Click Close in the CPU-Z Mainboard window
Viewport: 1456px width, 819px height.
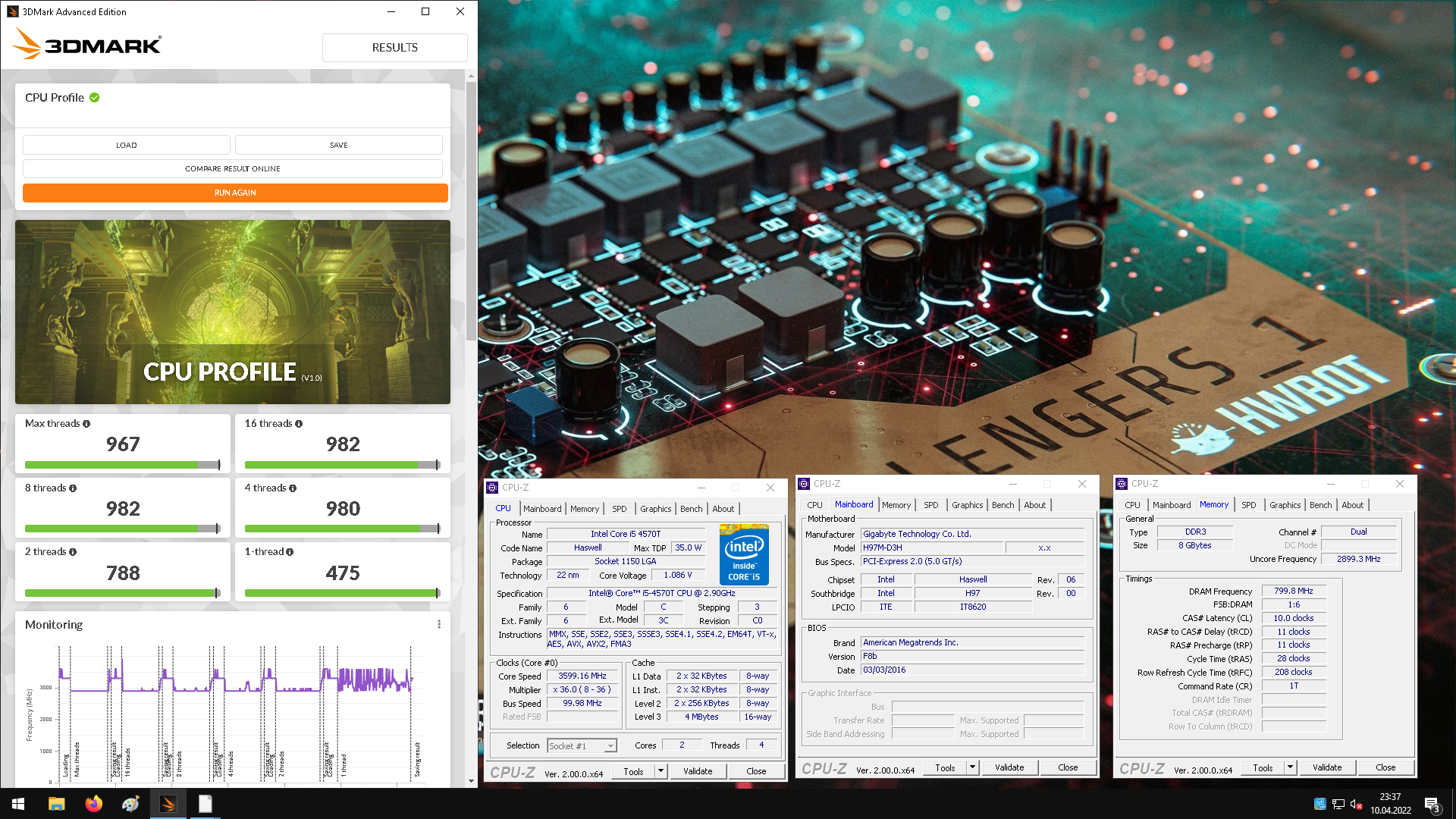click(1068, 767)
